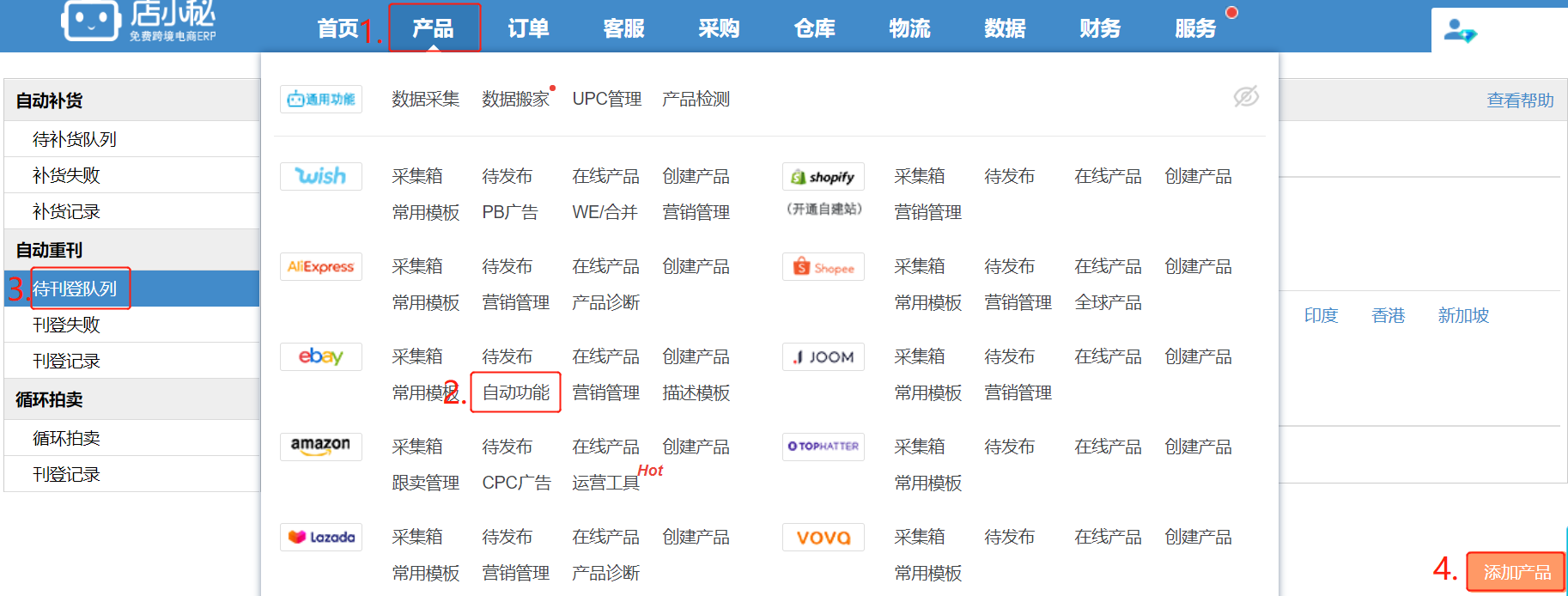
Task: Open Wish WE/合并 entry
Action: [x=605, y=212]
